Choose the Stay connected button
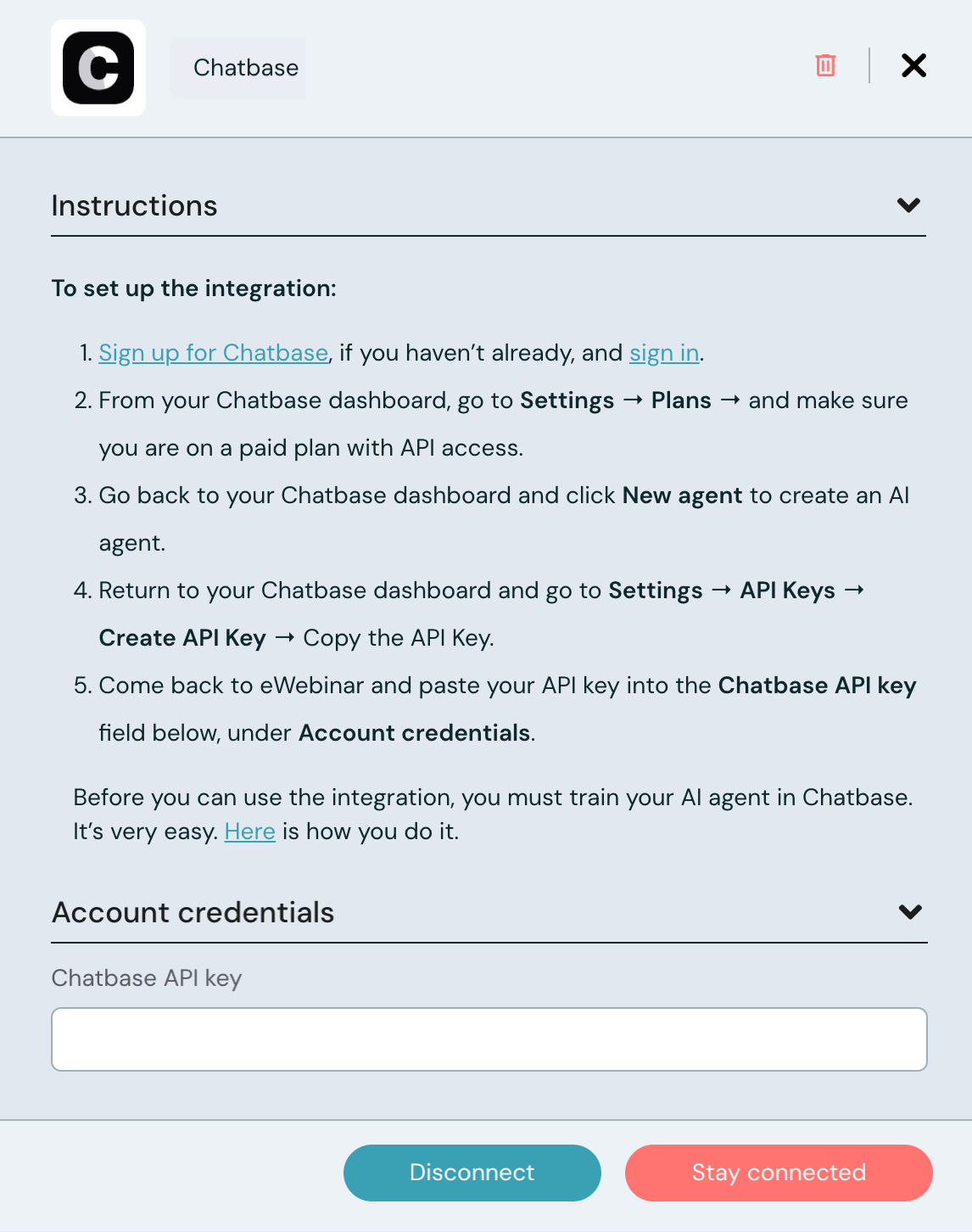972x1232 pixels. [778, 1173]
